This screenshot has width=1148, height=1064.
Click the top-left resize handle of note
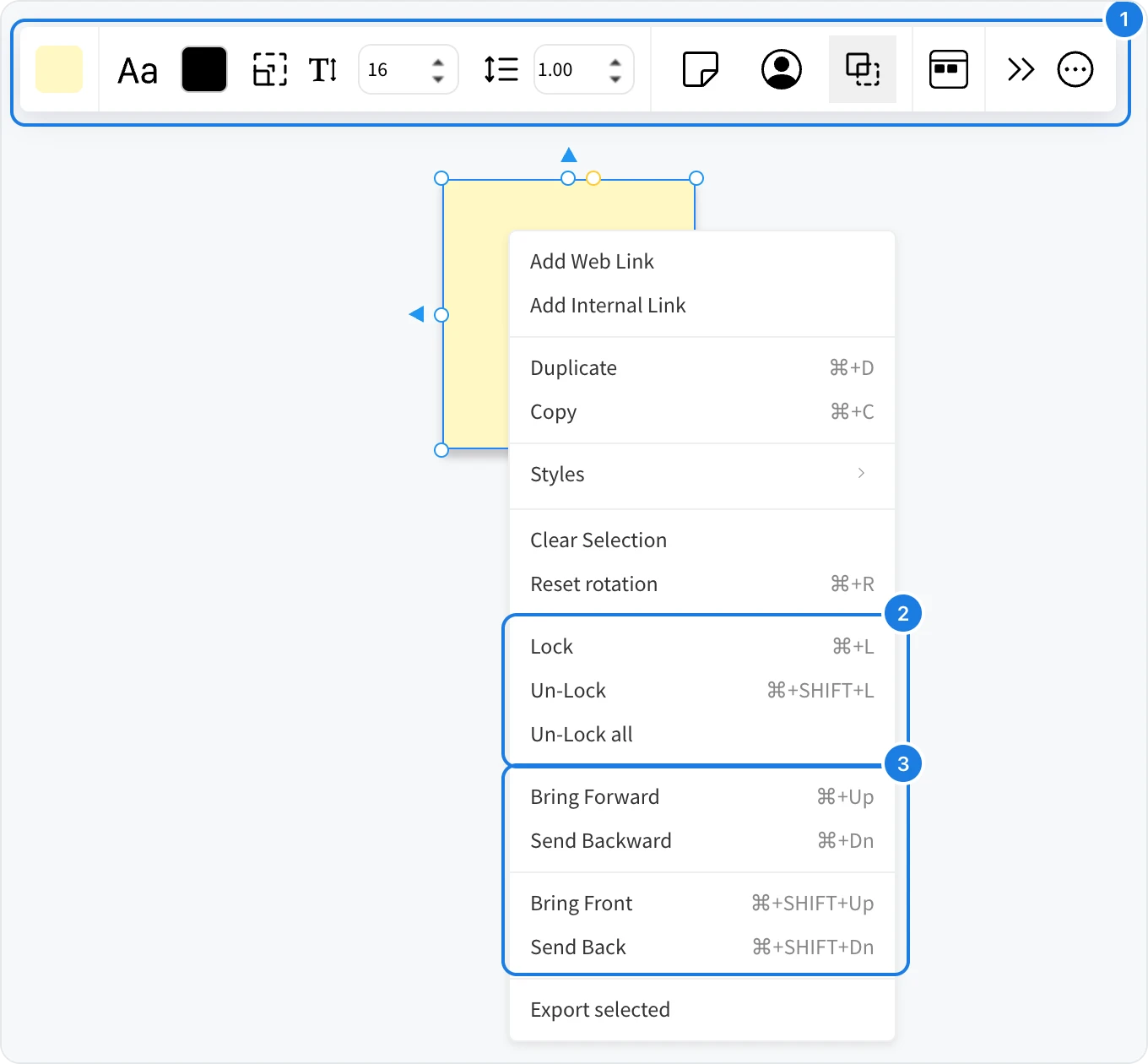coord(441,178)
